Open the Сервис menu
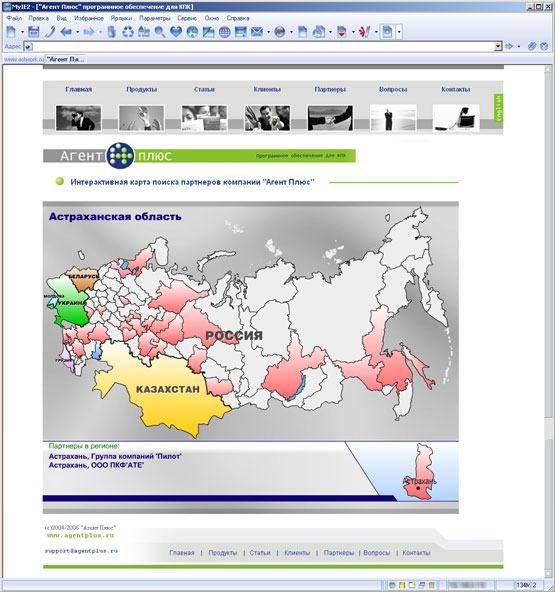This screenshot has height=592, width=555. [x=187, y=18]
